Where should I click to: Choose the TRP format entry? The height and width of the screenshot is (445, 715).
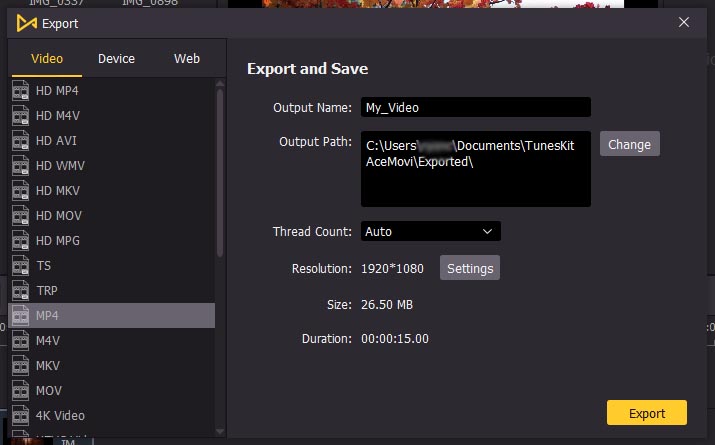[47, 291]
